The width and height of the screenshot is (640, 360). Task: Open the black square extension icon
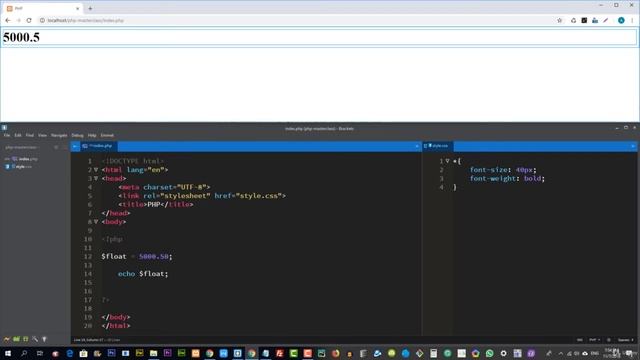584,20
